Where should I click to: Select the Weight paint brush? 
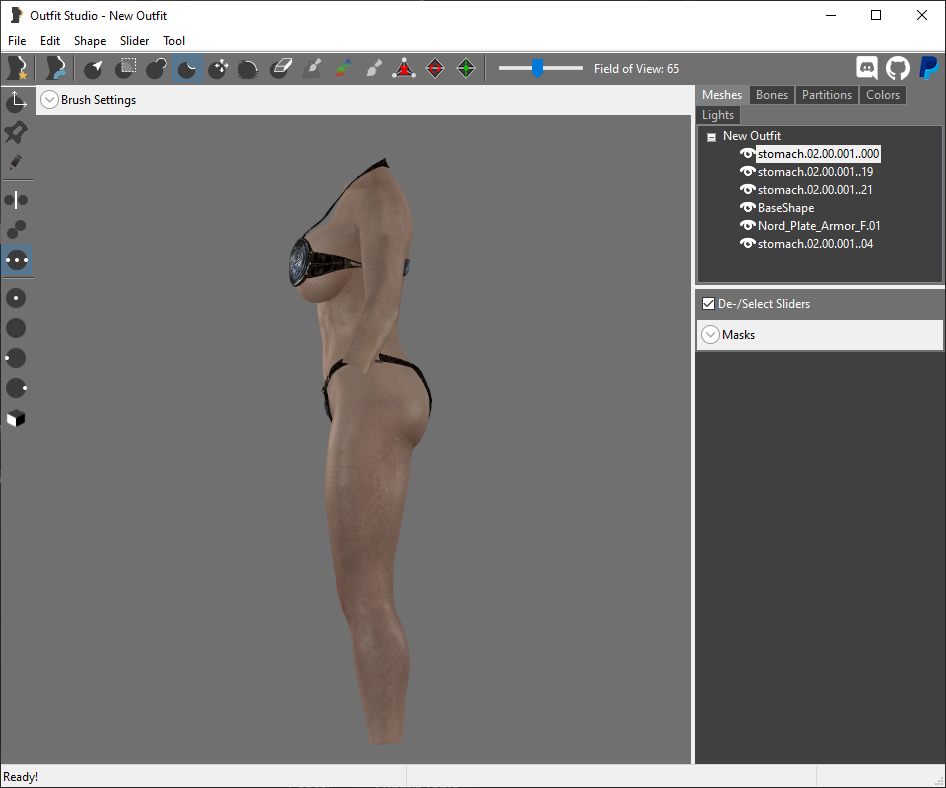click(x=312, y=69)
